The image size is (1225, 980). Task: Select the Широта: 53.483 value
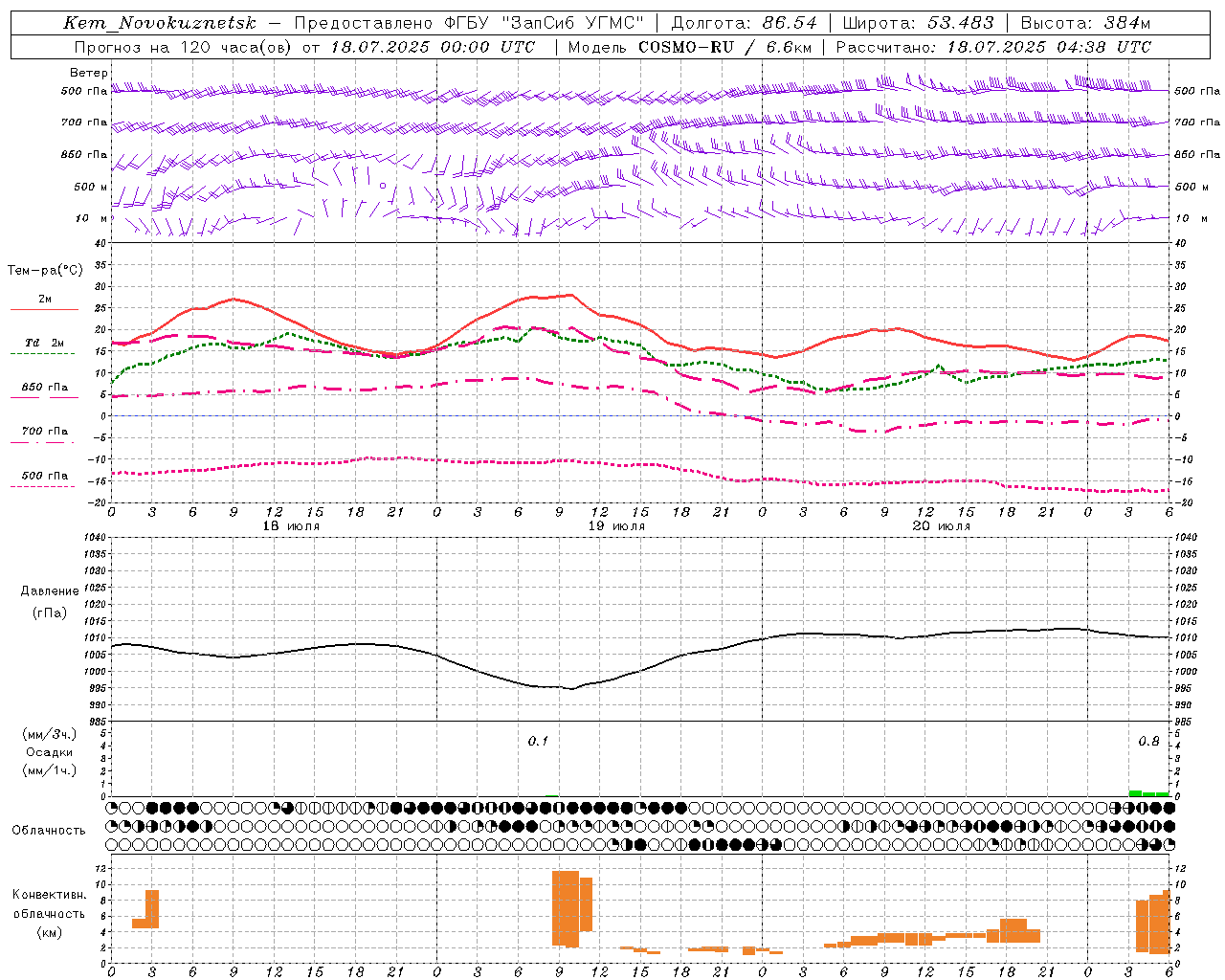[918, 23]
